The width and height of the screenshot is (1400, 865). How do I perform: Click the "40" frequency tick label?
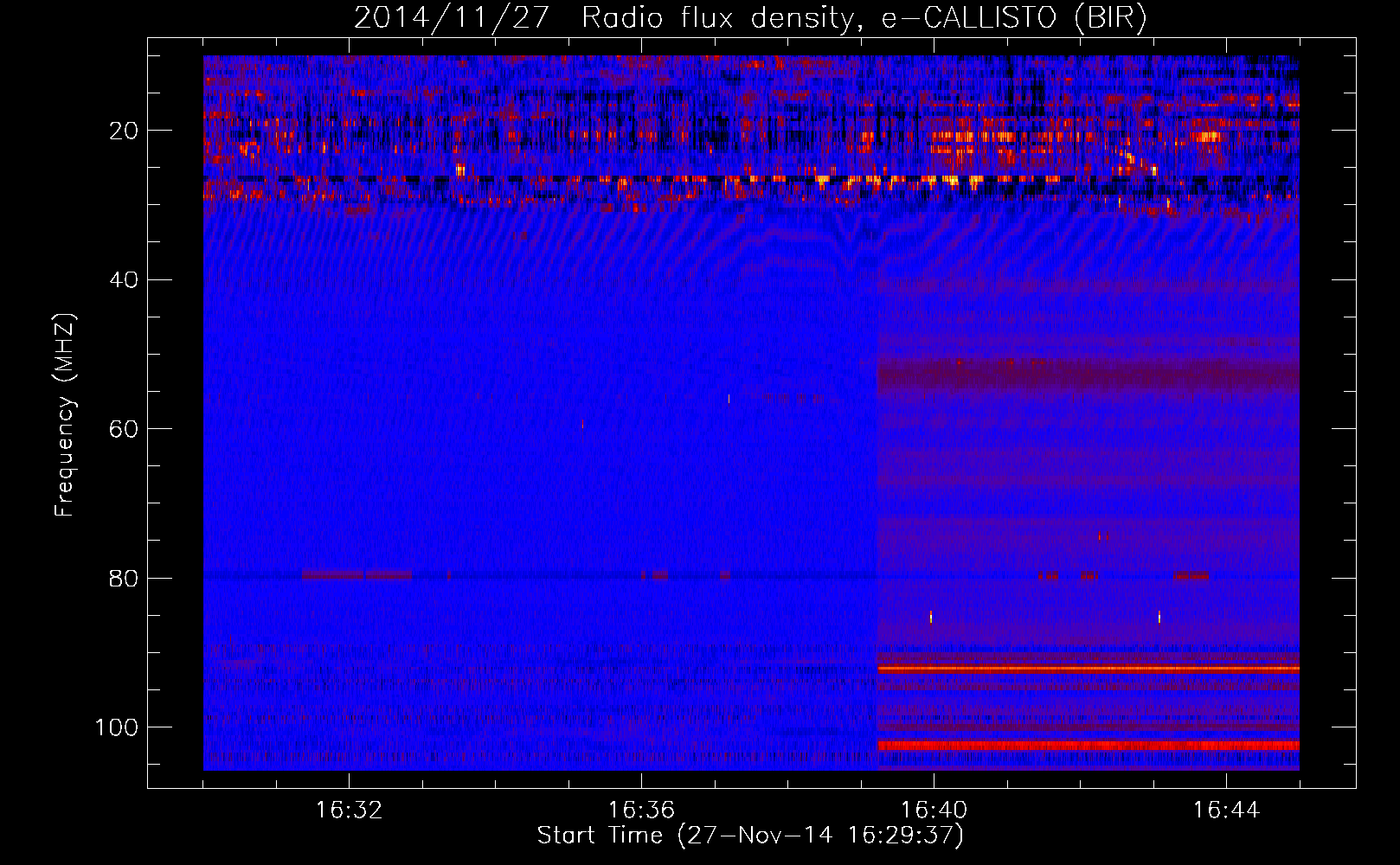point(125,280)
